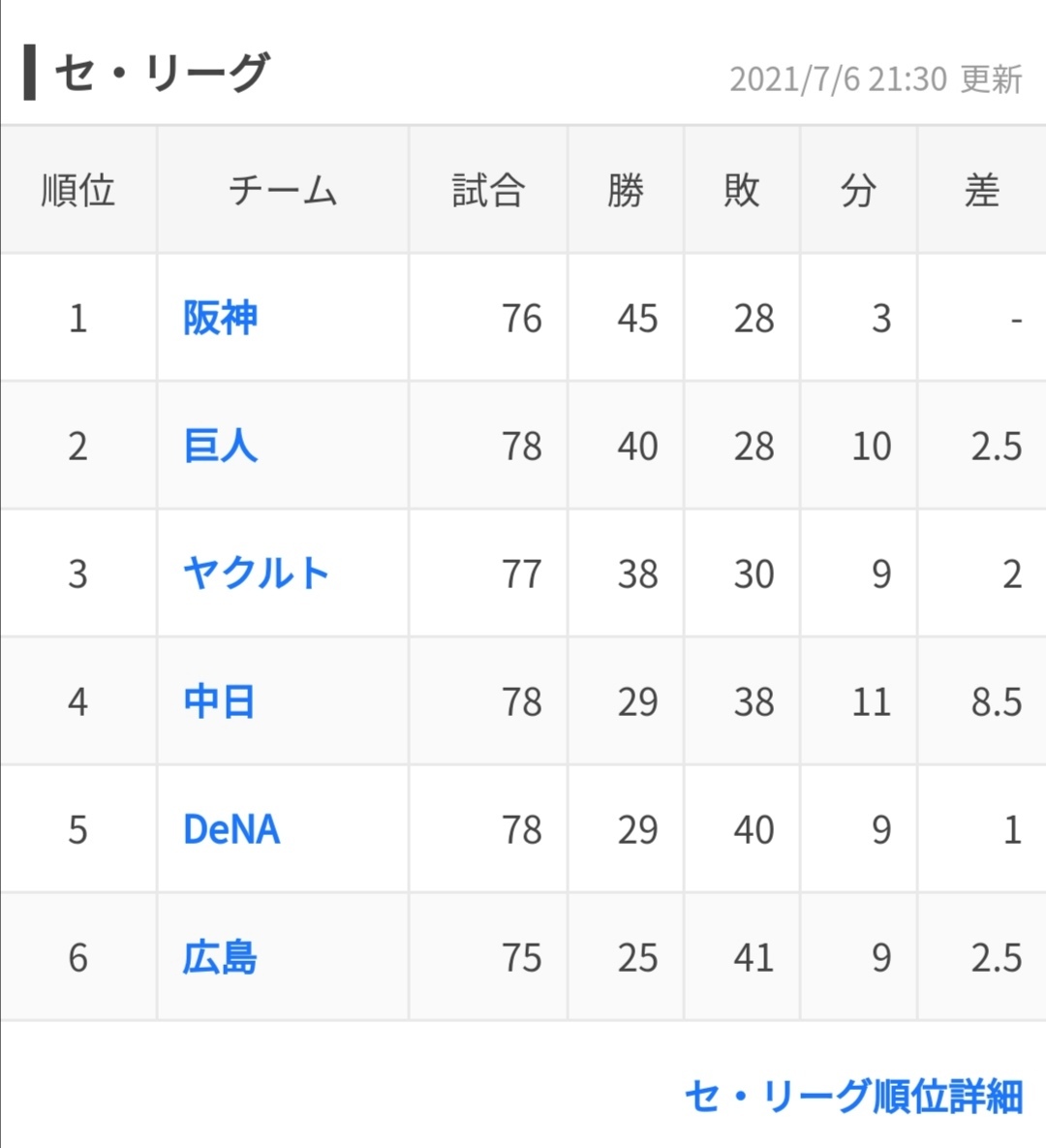1046x1148 pixels.
Task: Click the 勝 column header
Action: pyautogui.click(x=626, y=190)
